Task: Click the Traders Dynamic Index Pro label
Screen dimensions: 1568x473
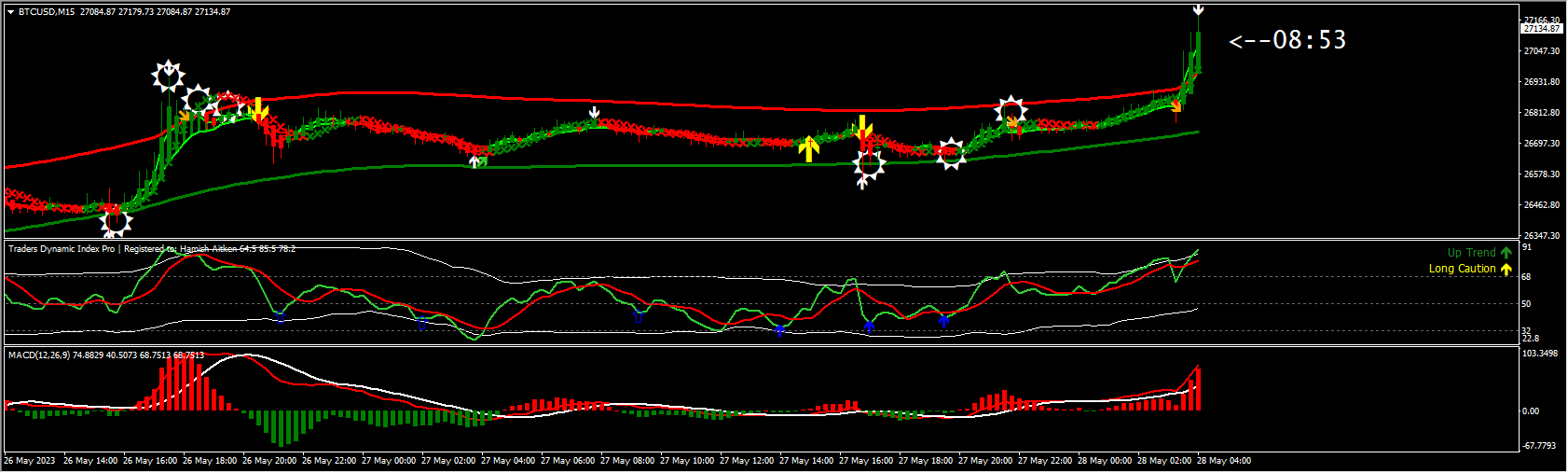Action: tap(62, 249)
